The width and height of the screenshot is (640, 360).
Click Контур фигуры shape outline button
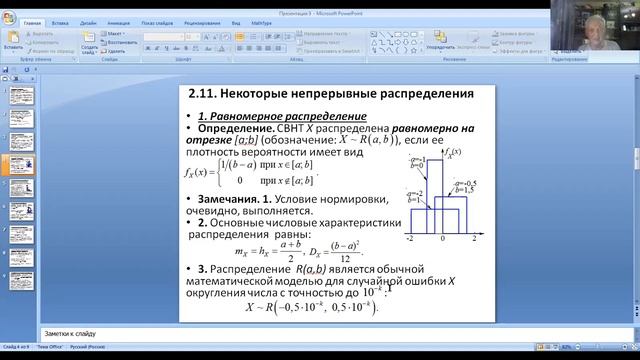tap(513, 42)
